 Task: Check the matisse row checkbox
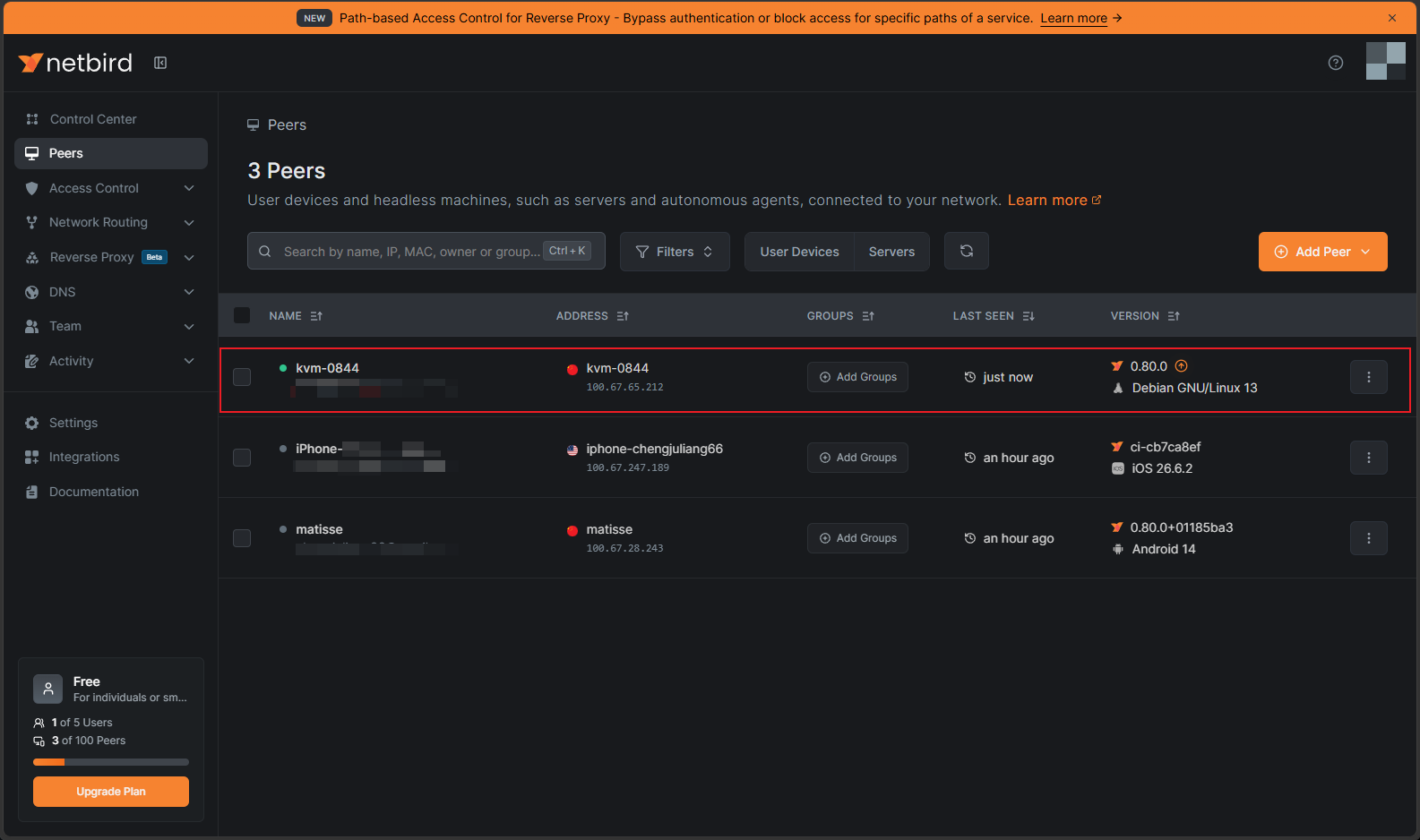(242, 538)
